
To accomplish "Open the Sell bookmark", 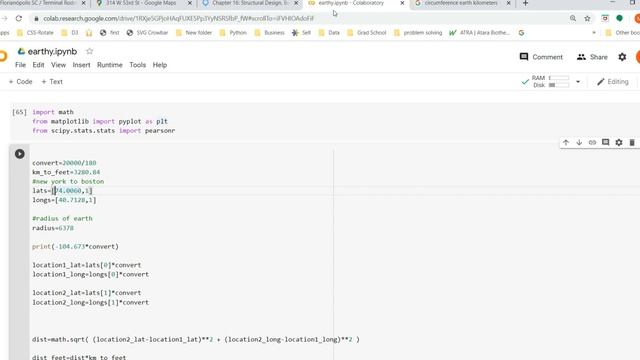I will (301, 33).
